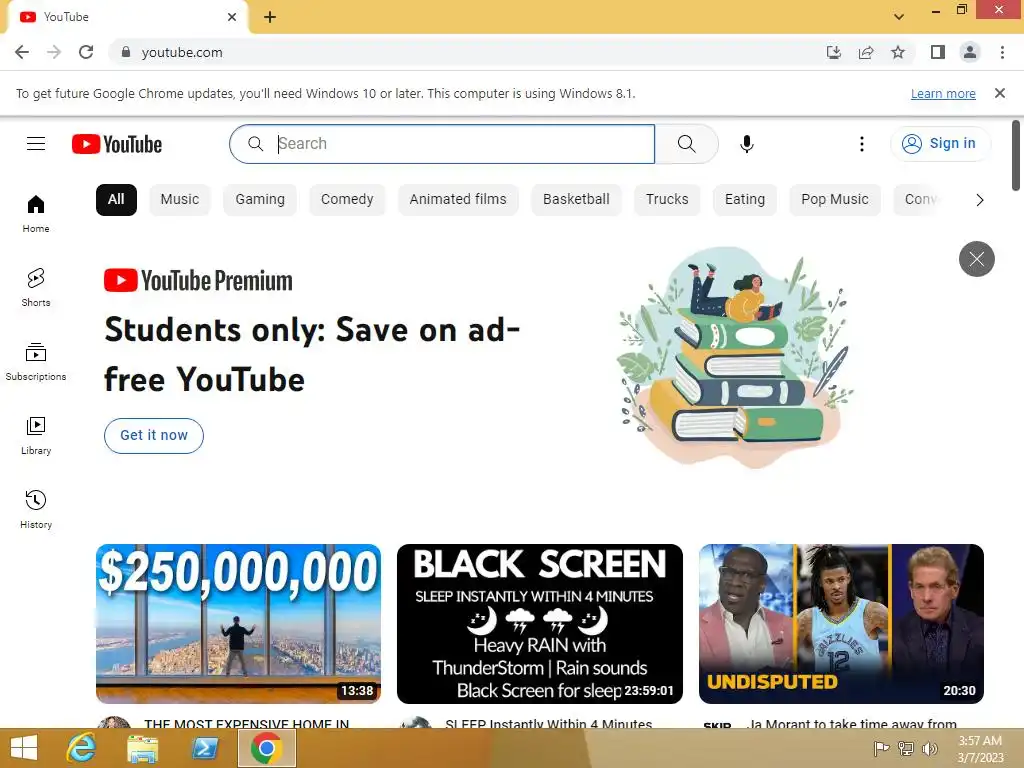1024x768 pixels.
Task: Open the Windows Start button
Action: point(24,748)
